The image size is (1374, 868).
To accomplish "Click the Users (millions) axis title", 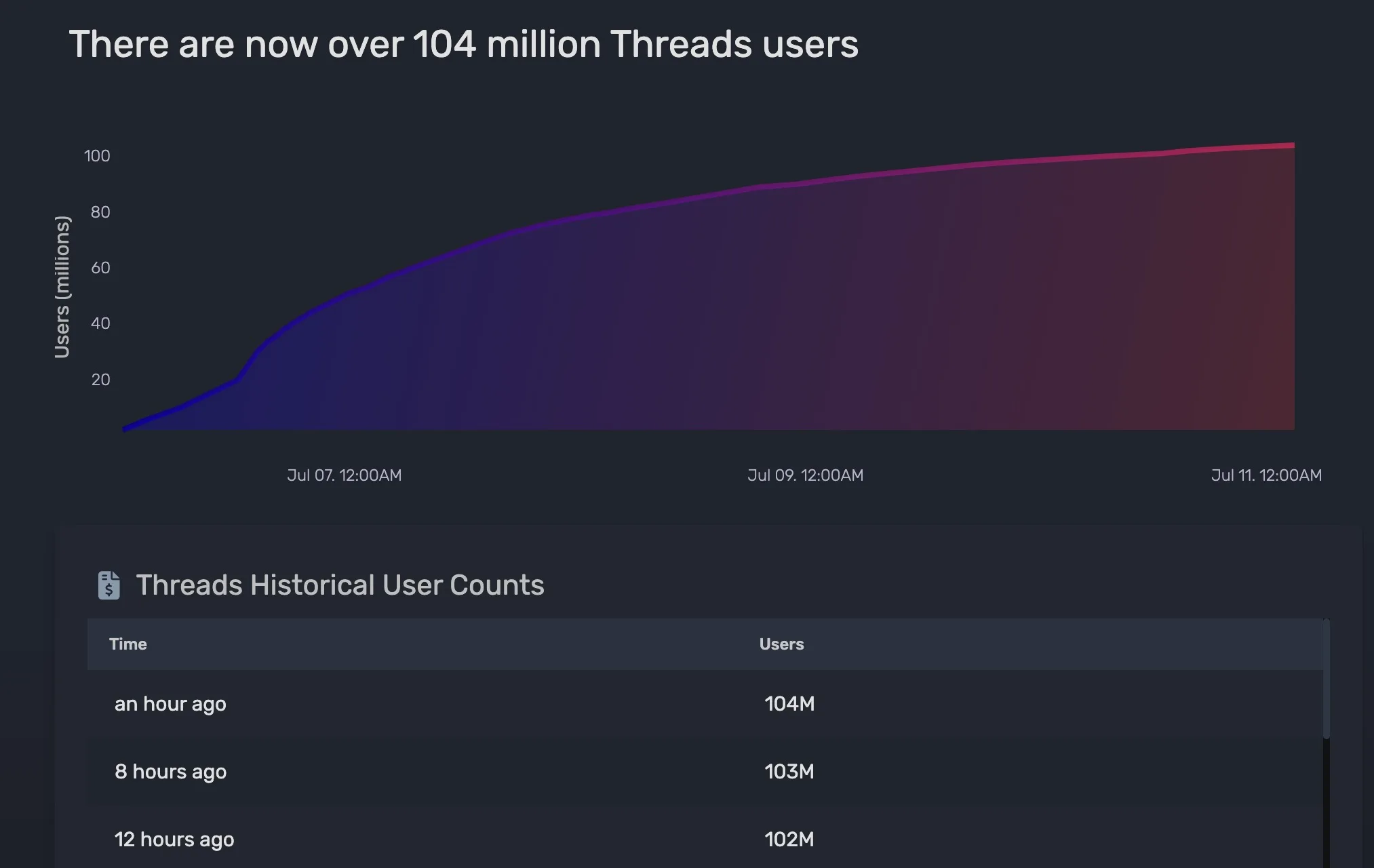I will pos(62,286).
